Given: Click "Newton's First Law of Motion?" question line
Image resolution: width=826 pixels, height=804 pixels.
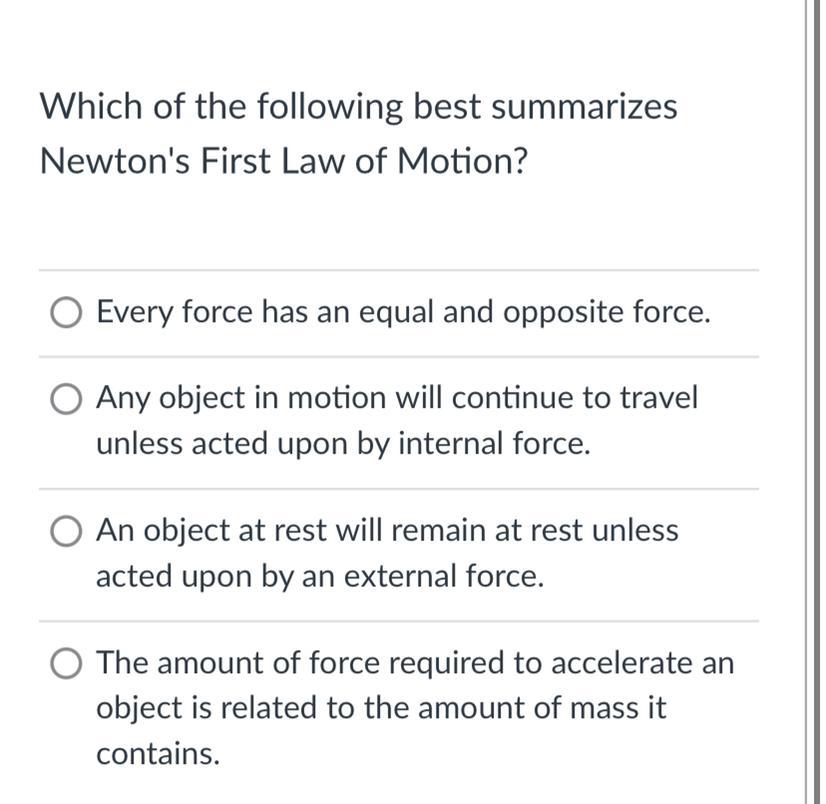Looking at the screenshot, I should pos(283,161).
